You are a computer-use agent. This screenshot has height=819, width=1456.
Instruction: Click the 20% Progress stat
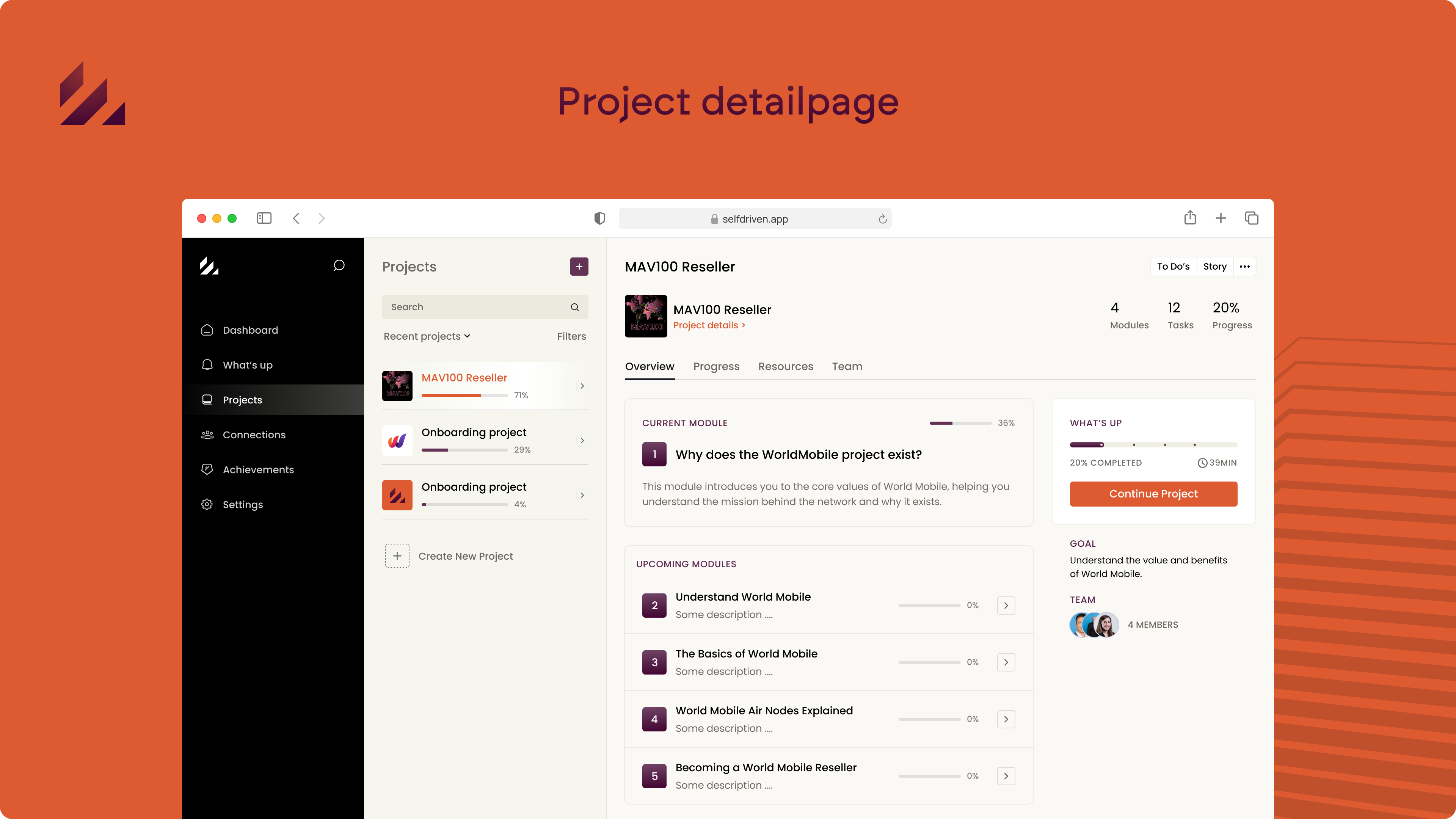click(x=1232, y=315)
